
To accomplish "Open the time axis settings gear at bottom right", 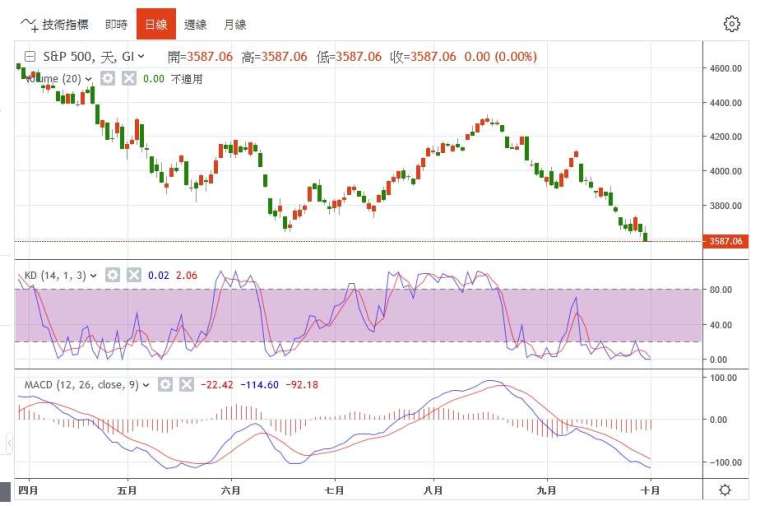I will 725,490.
